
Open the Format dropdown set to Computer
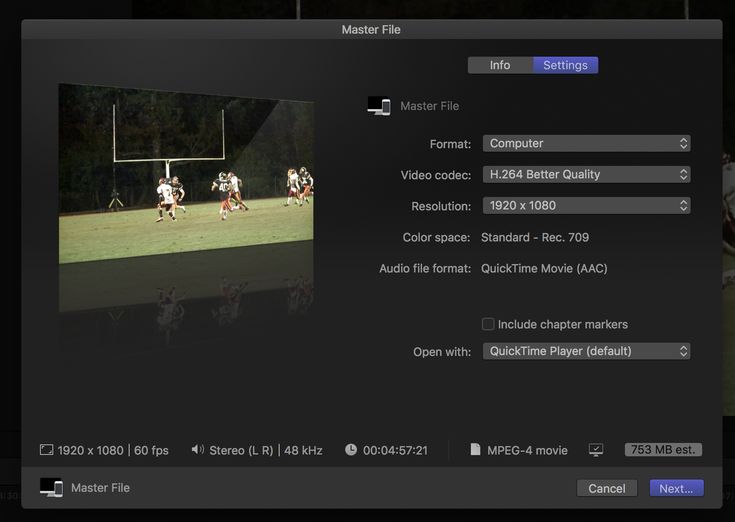586,143
